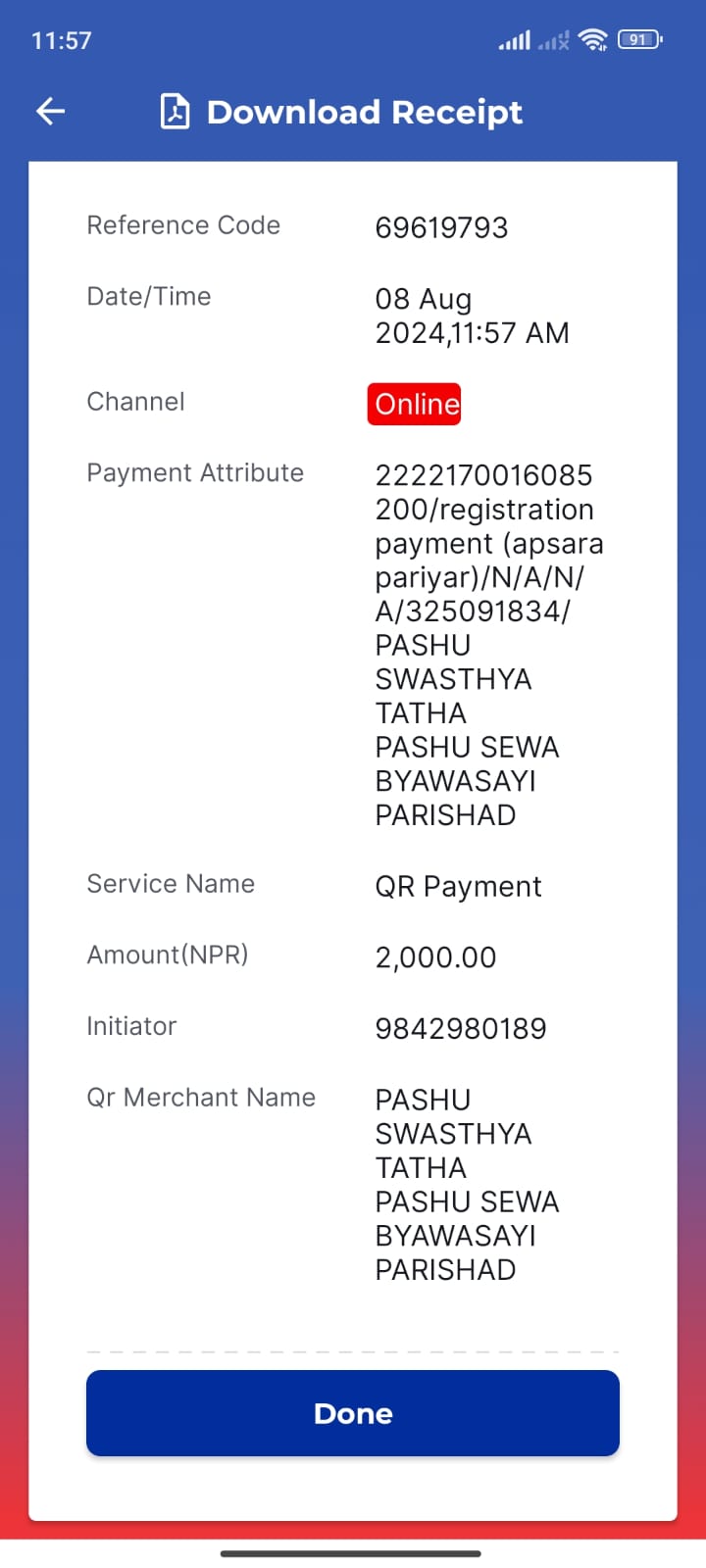
Task: Select the reference code 69619793
Action: pos(441,227)
